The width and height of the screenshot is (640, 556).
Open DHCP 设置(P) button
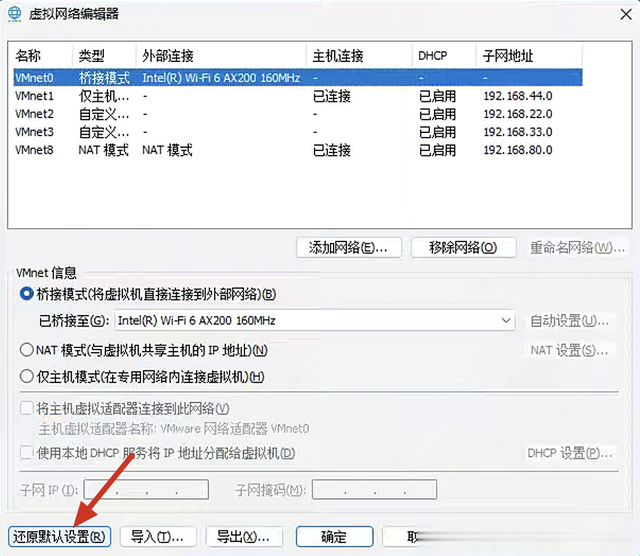pyautogui.click(x=570, y=453)
